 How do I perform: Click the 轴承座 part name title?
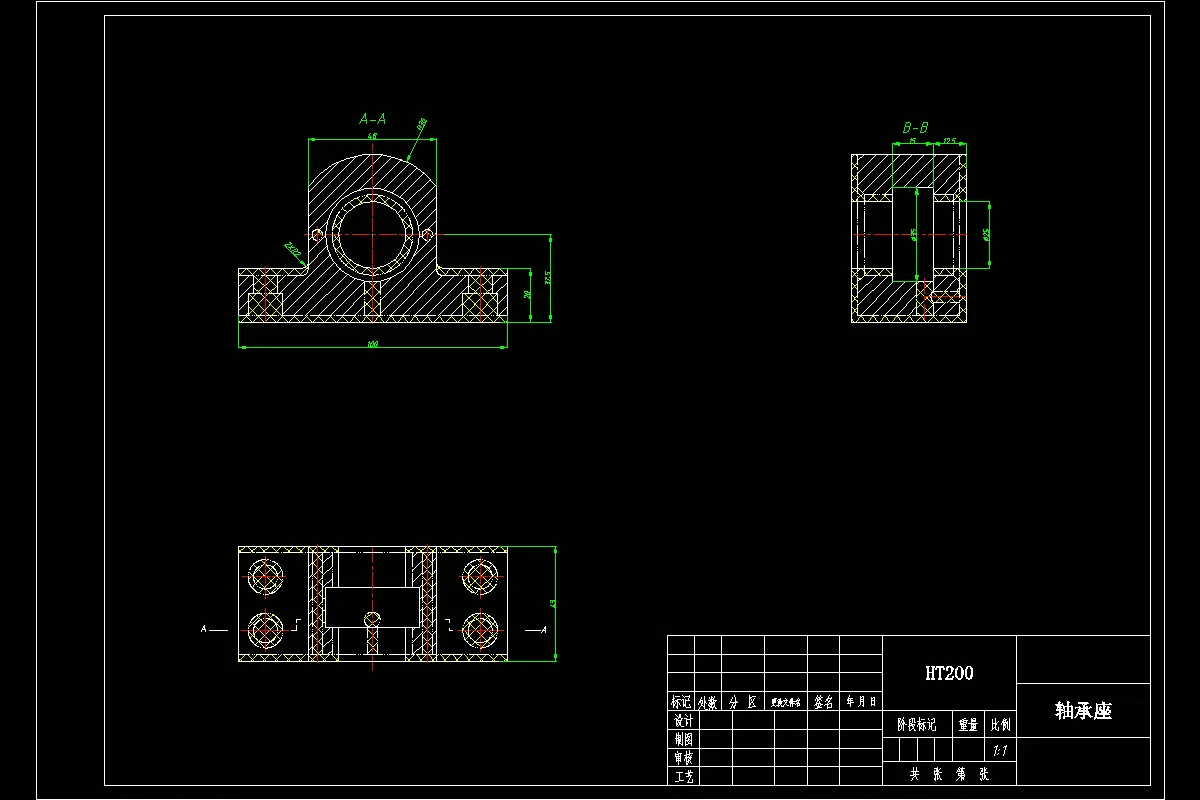point(1083,711)
